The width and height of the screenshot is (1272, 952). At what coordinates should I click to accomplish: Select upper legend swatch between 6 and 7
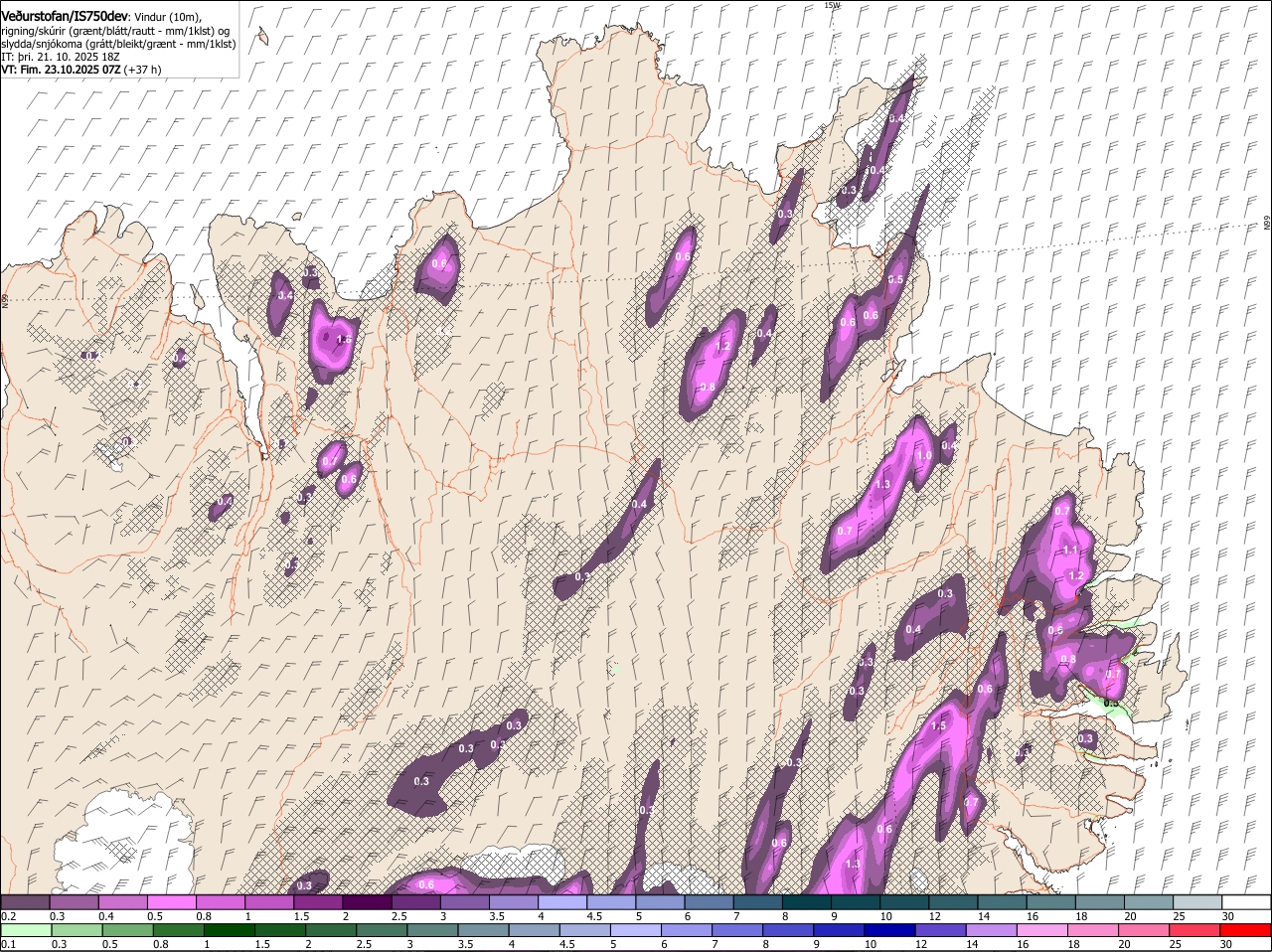pos(709,901)
